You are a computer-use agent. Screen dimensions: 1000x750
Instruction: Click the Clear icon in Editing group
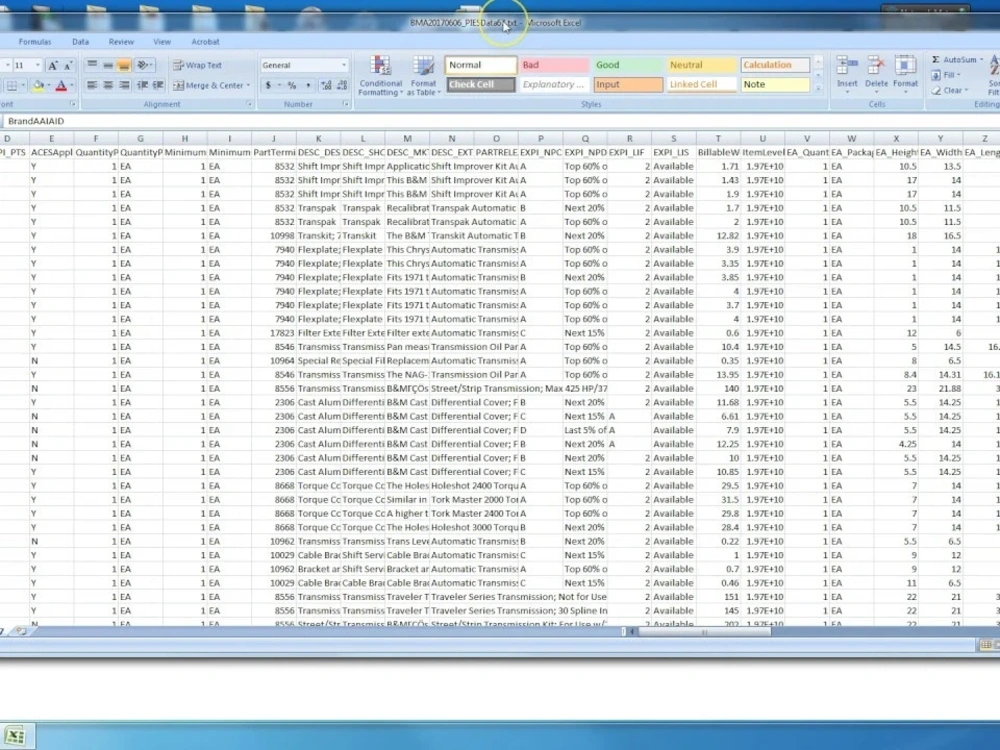click(938, 91)
